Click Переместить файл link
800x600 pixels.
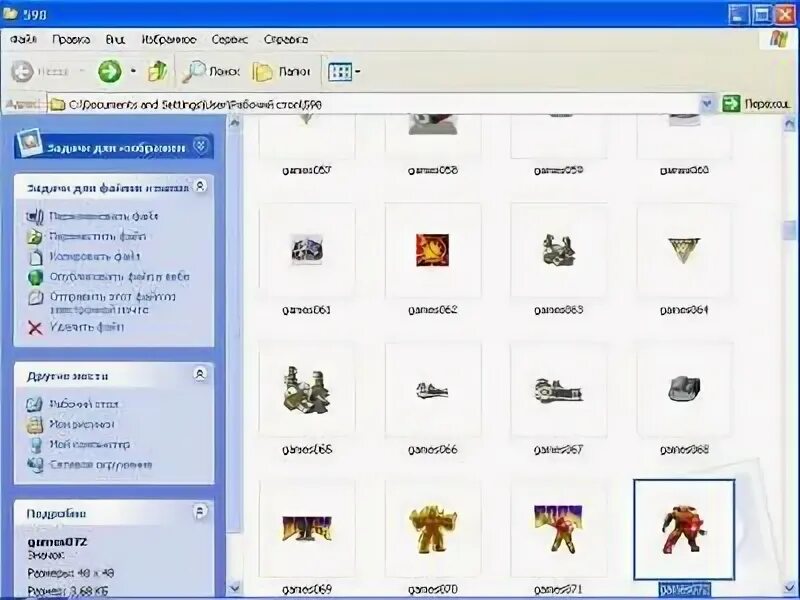(x=97, y=236)
